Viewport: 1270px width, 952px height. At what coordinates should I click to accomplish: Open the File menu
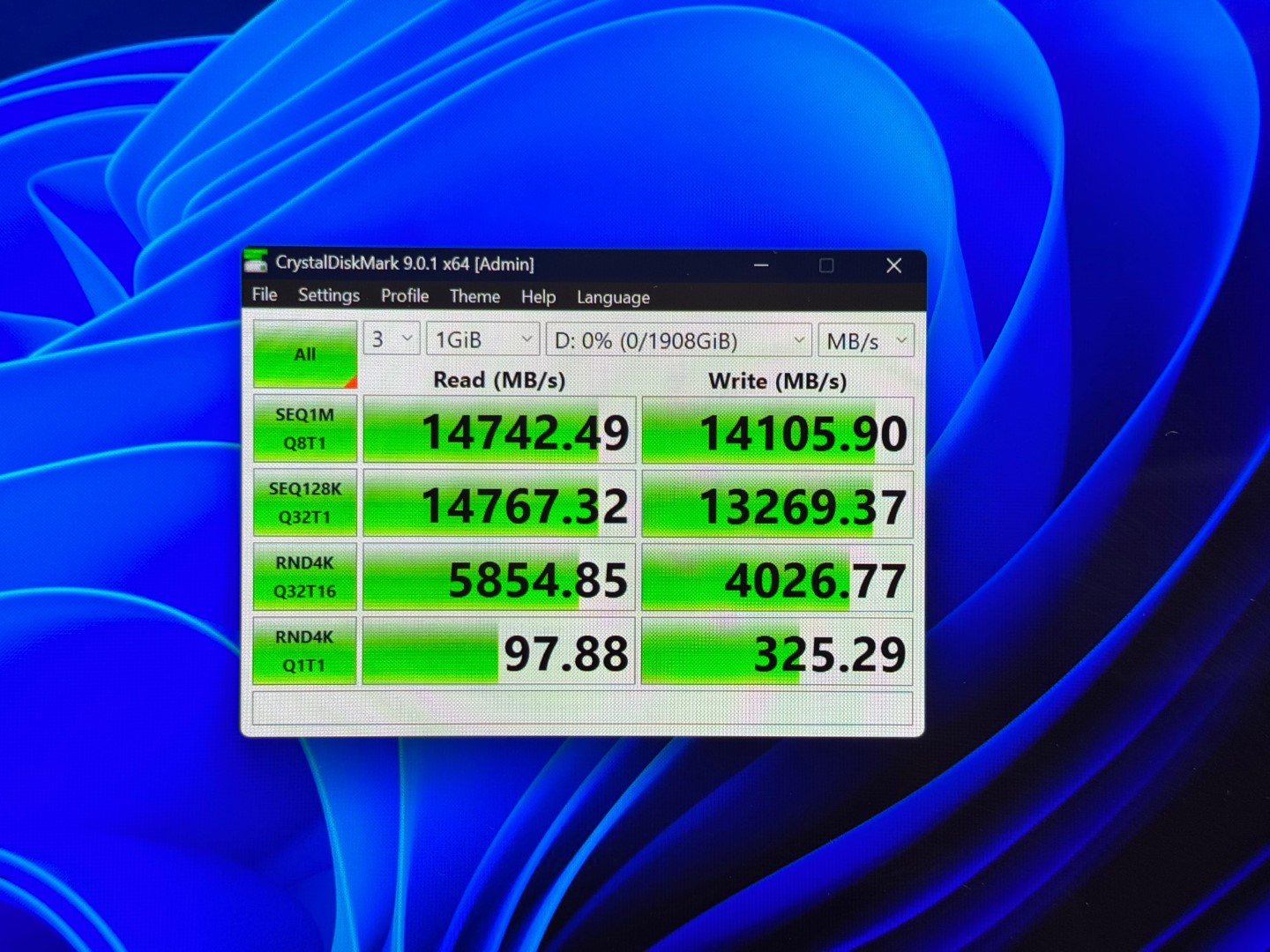[265, 294]
